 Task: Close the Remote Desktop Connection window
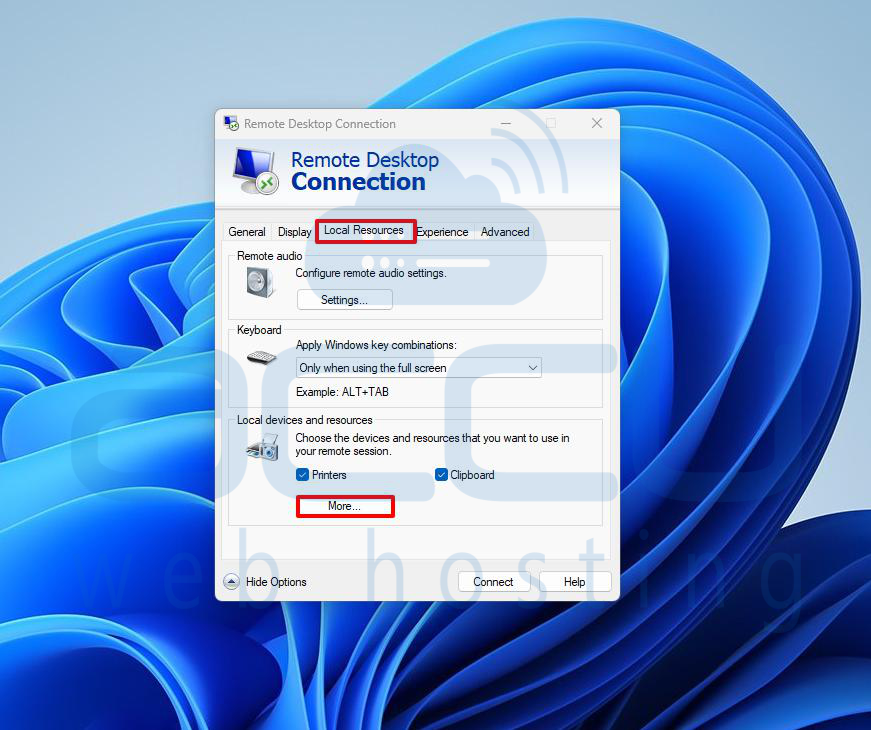(597, 123)
